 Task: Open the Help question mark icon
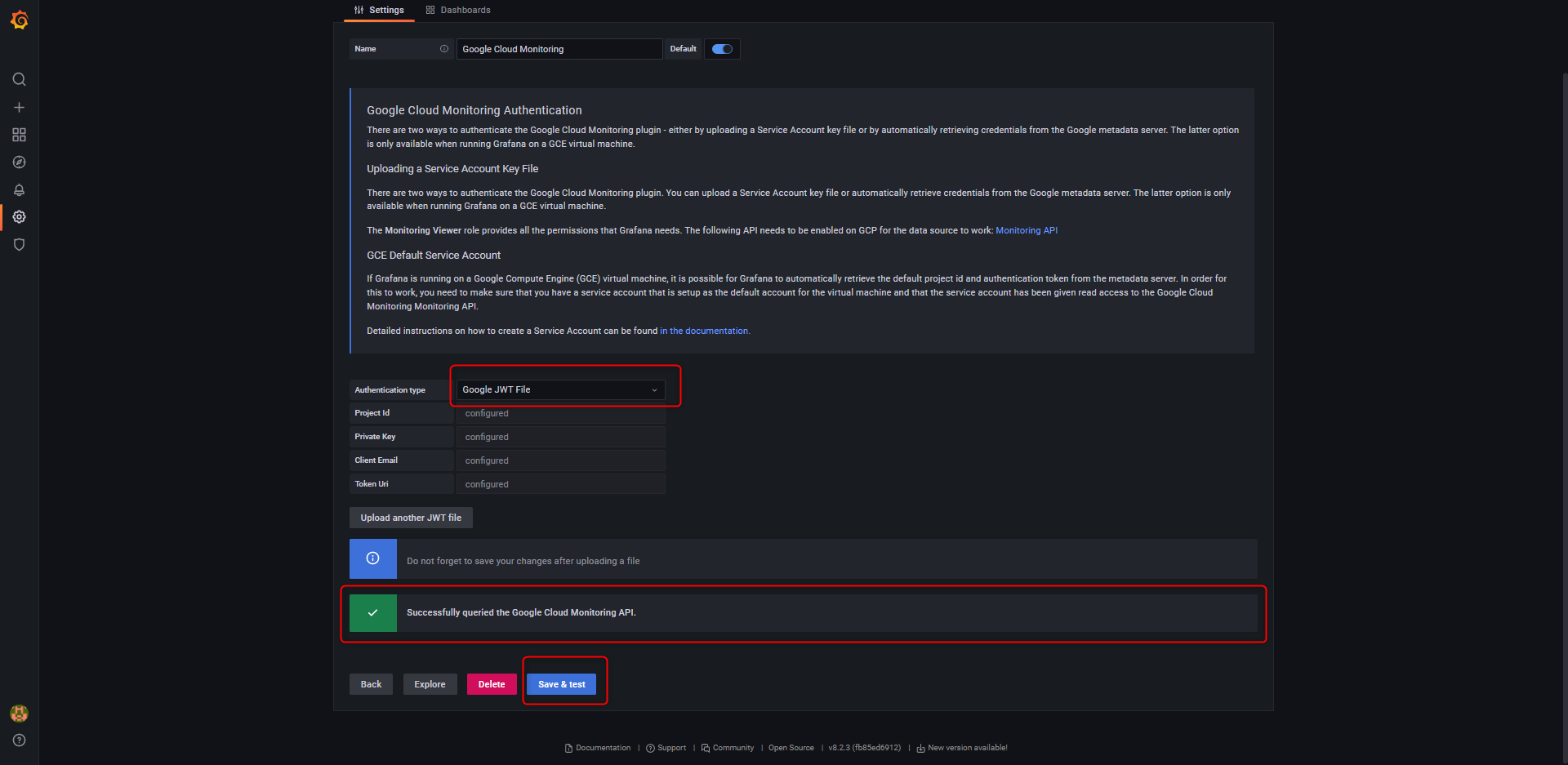click(19, 741)
